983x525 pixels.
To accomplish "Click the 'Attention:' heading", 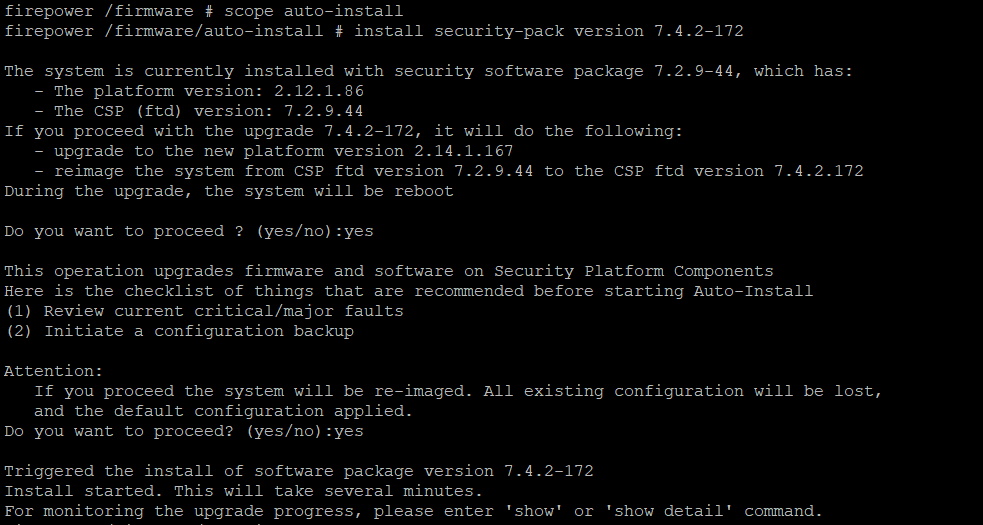I will coord(53,371).
